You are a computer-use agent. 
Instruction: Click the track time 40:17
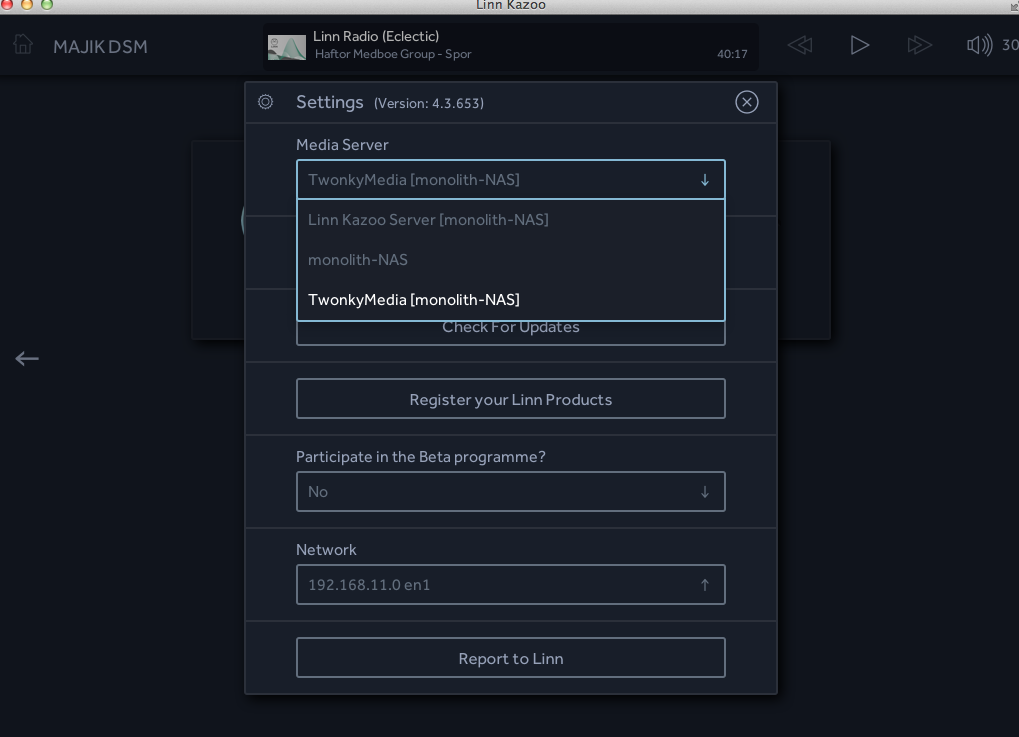click(732, 54)
